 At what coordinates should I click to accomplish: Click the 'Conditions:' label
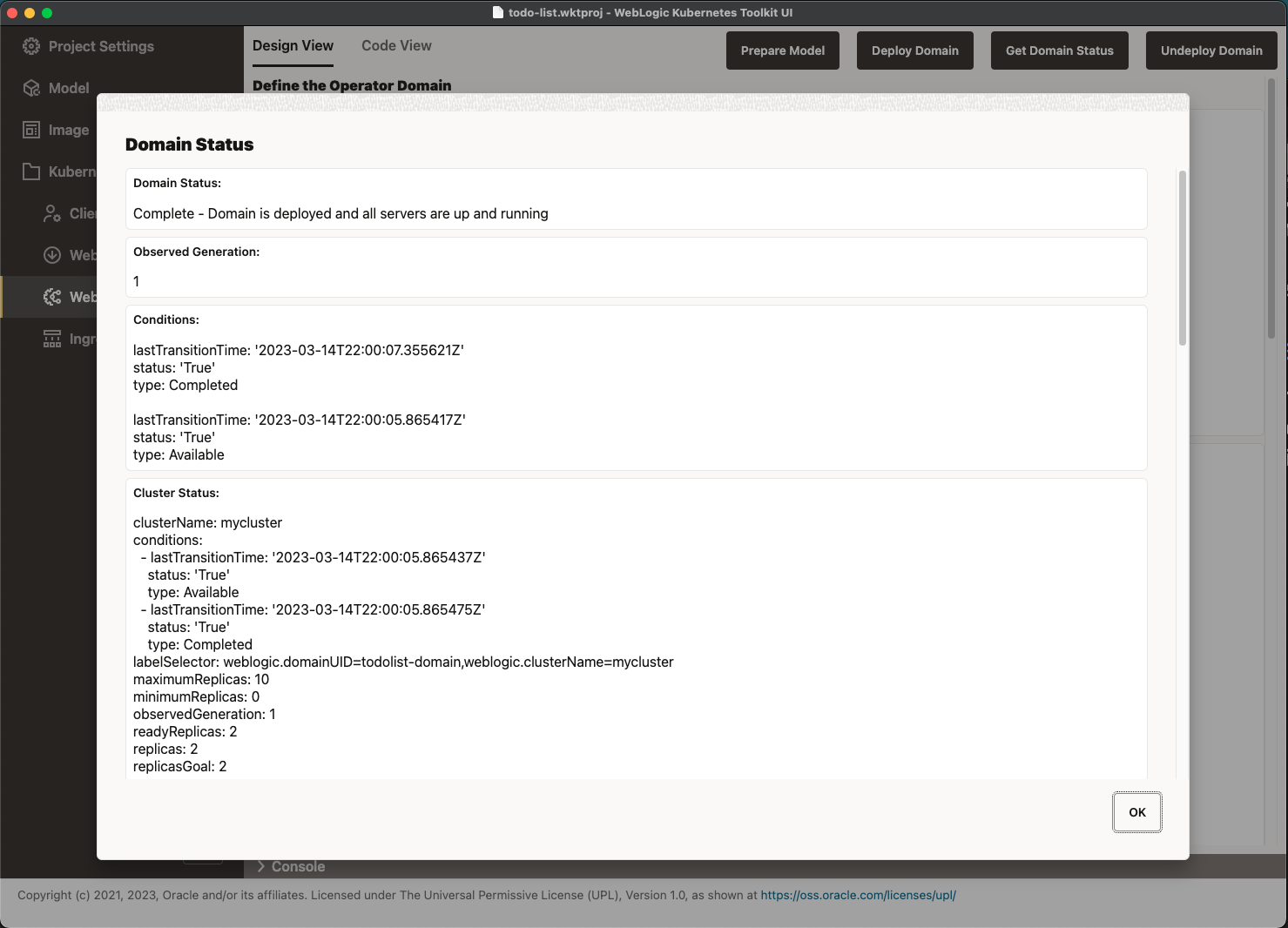click(166, 319)
